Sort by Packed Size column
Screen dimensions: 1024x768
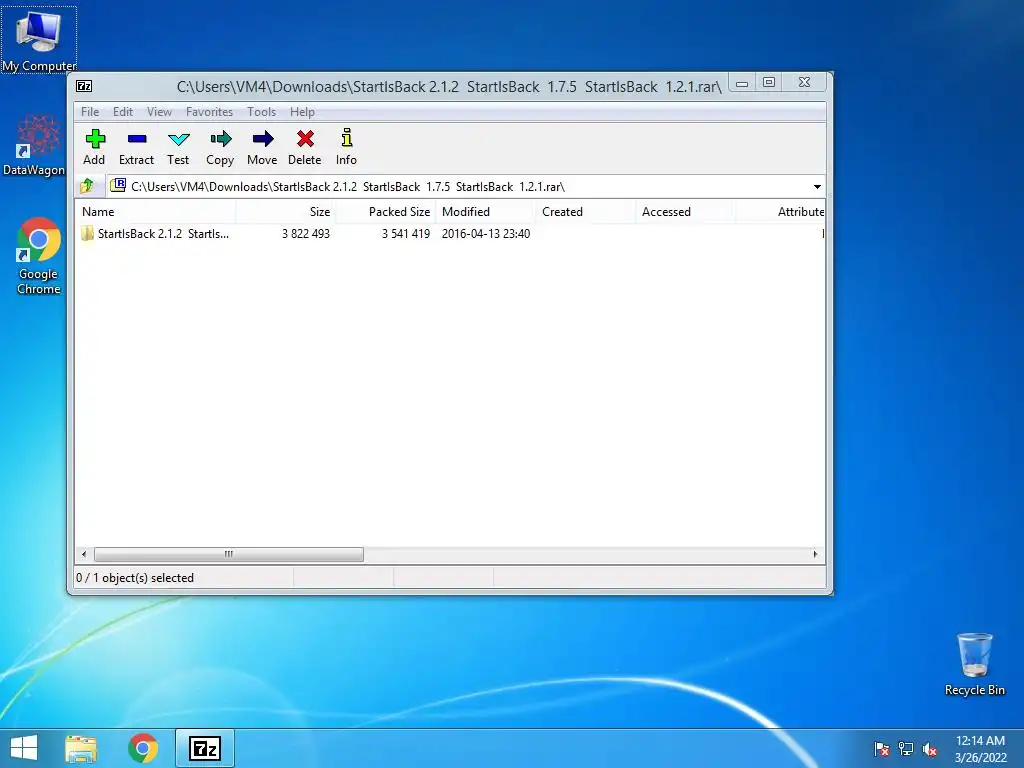tap(386, 212)
